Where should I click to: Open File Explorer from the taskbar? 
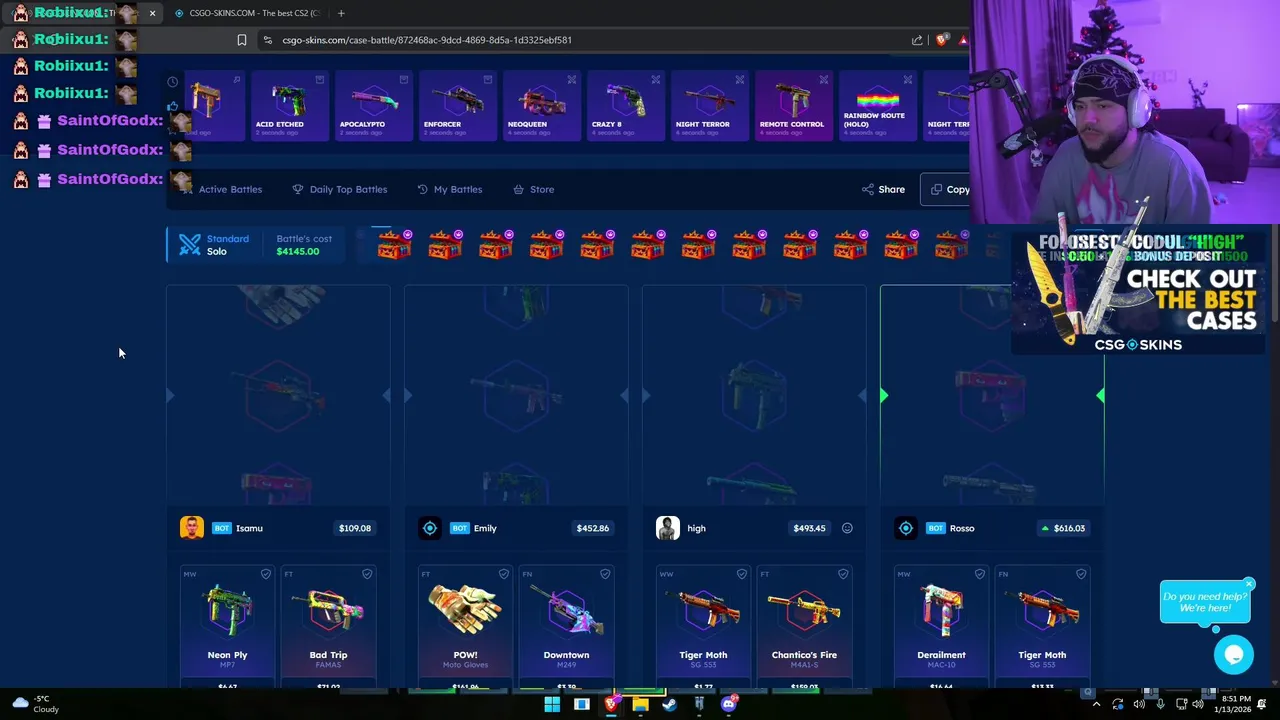tap(640, 704)
